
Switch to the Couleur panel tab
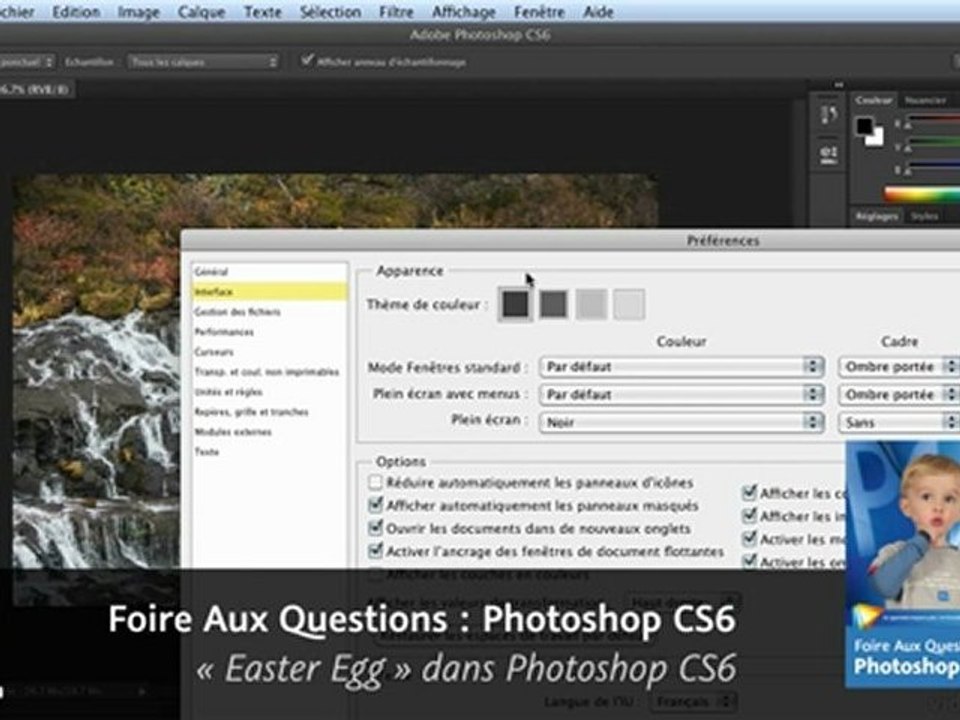pyautogui.click(x=874, y=100)
